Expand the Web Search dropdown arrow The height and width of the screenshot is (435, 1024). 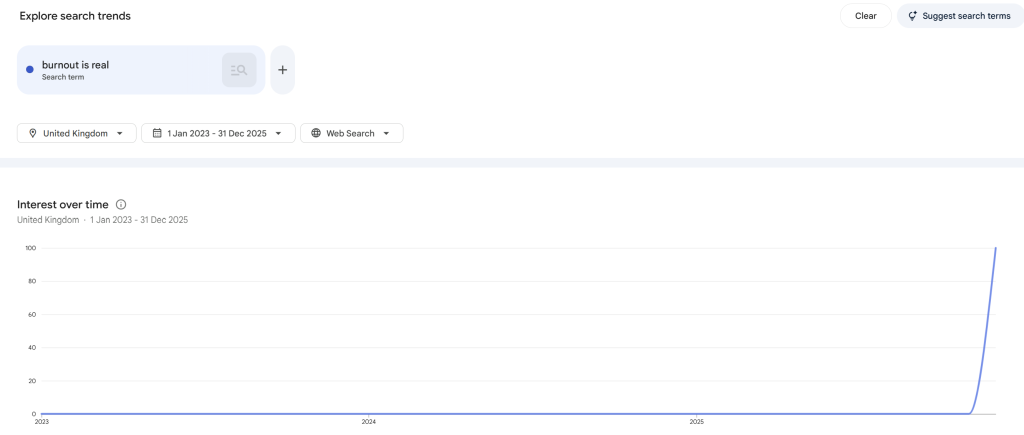[x=386, y=133]
